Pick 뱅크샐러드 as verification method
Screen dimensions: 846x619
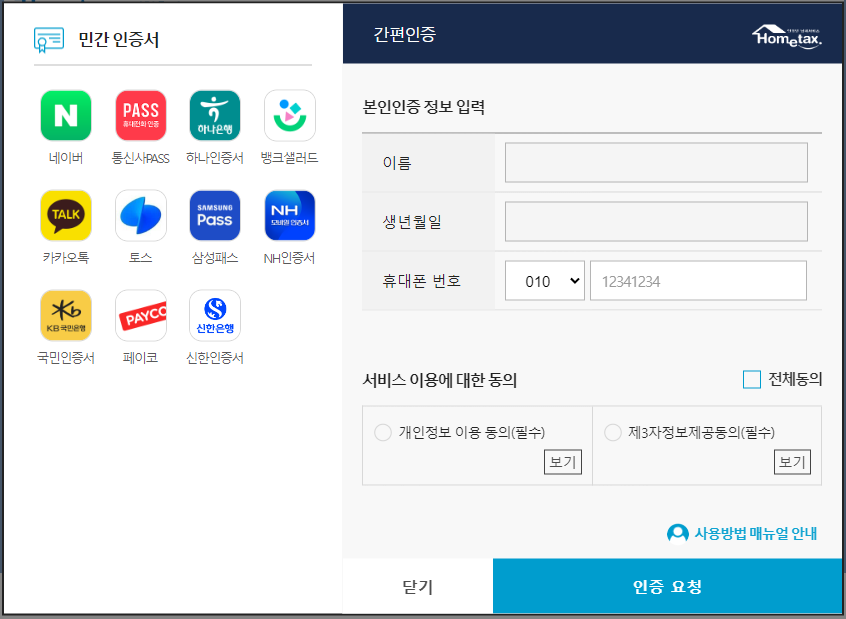pyautogui.click(x=291, y=115)
